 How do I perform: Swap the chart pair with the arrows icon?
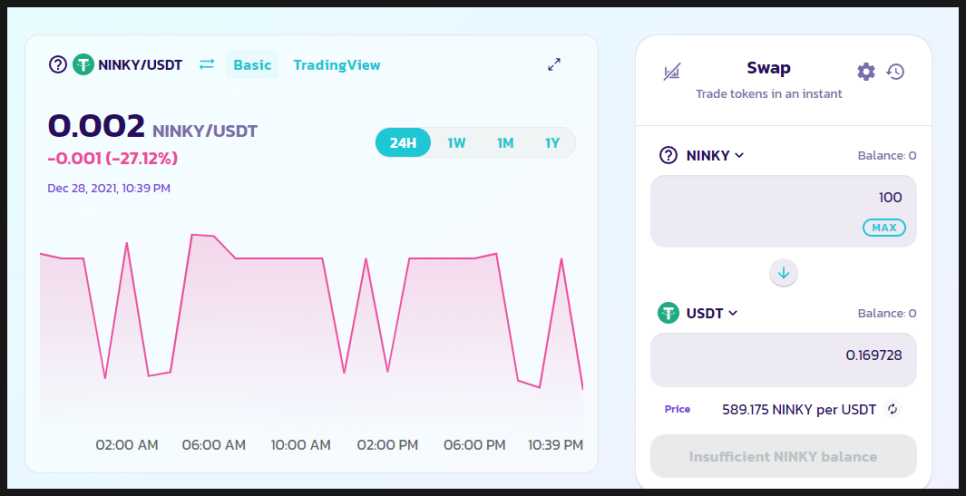pos(206,64)
